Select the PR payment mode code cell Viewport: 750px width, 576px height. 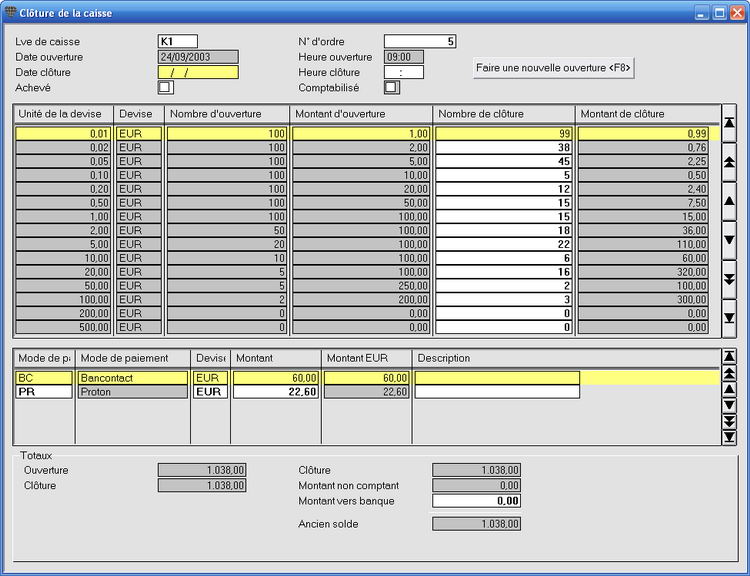click(44, 392)
